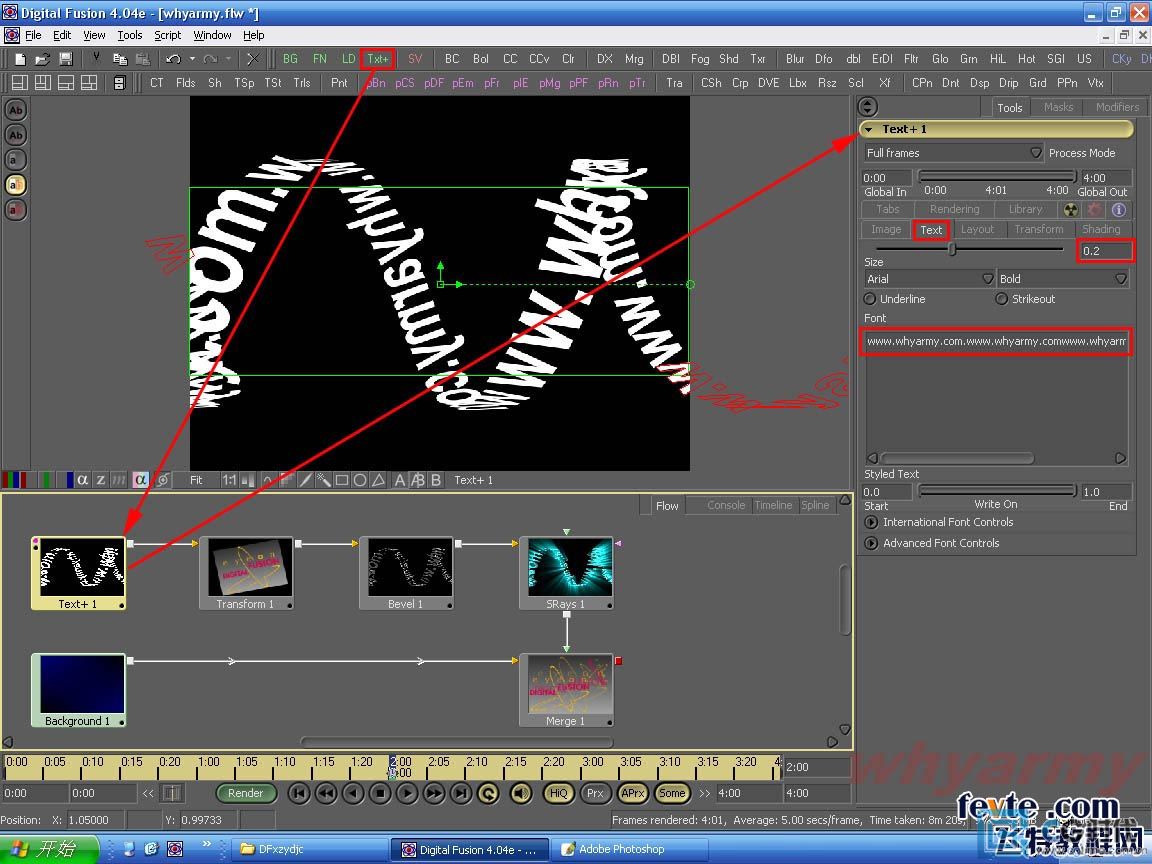Open the Full frames process mode dropdown
1152x864 pixels.
[954, 153]
